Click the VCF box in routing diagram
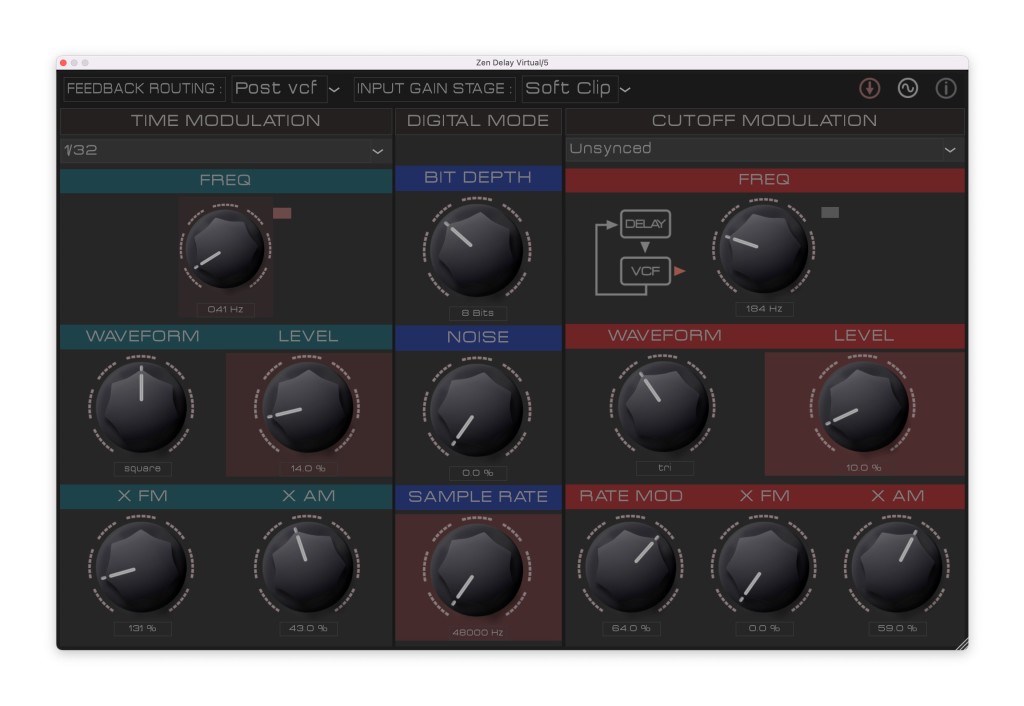 [645, 270]
